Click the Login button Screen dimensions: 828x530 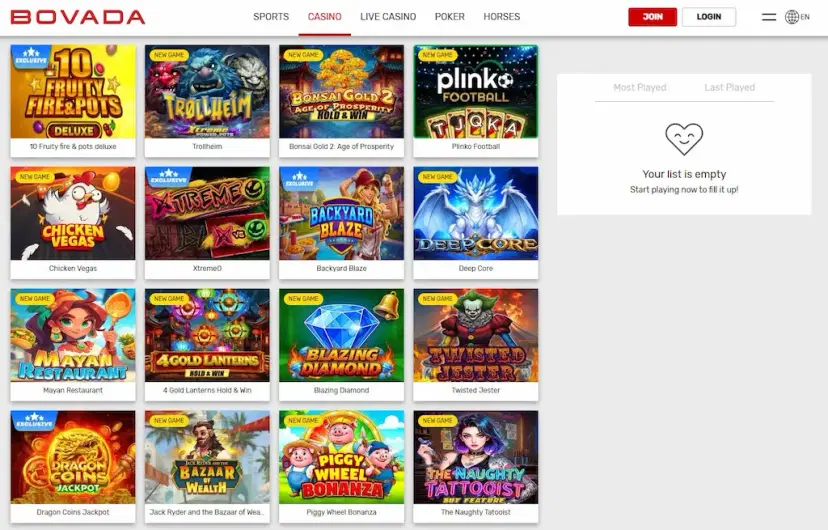point(709,17)
